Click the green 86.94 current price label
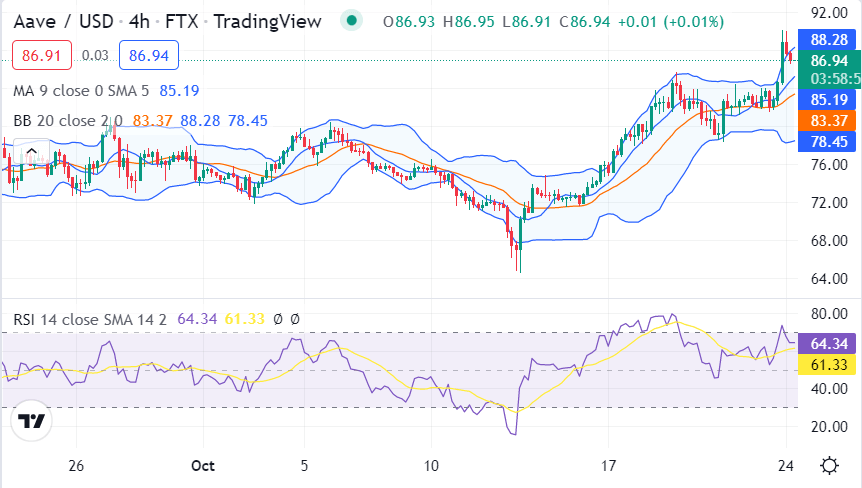The image size is (862, 488). 829,60
